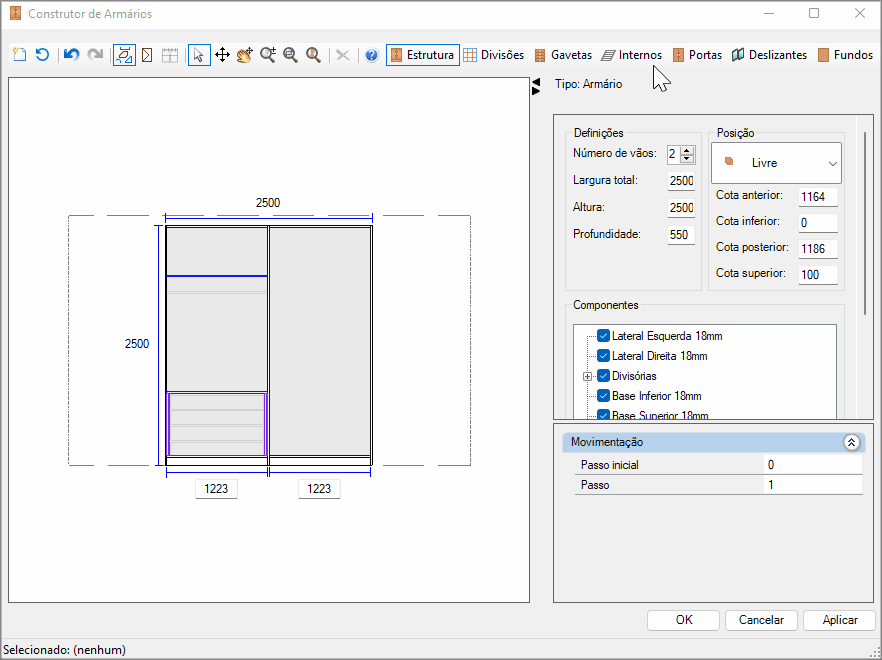Viewport: 882px width, 660px height.
Task: Select the drawer module in left bay
Action: pyautogui.click(x=217, y=424)
